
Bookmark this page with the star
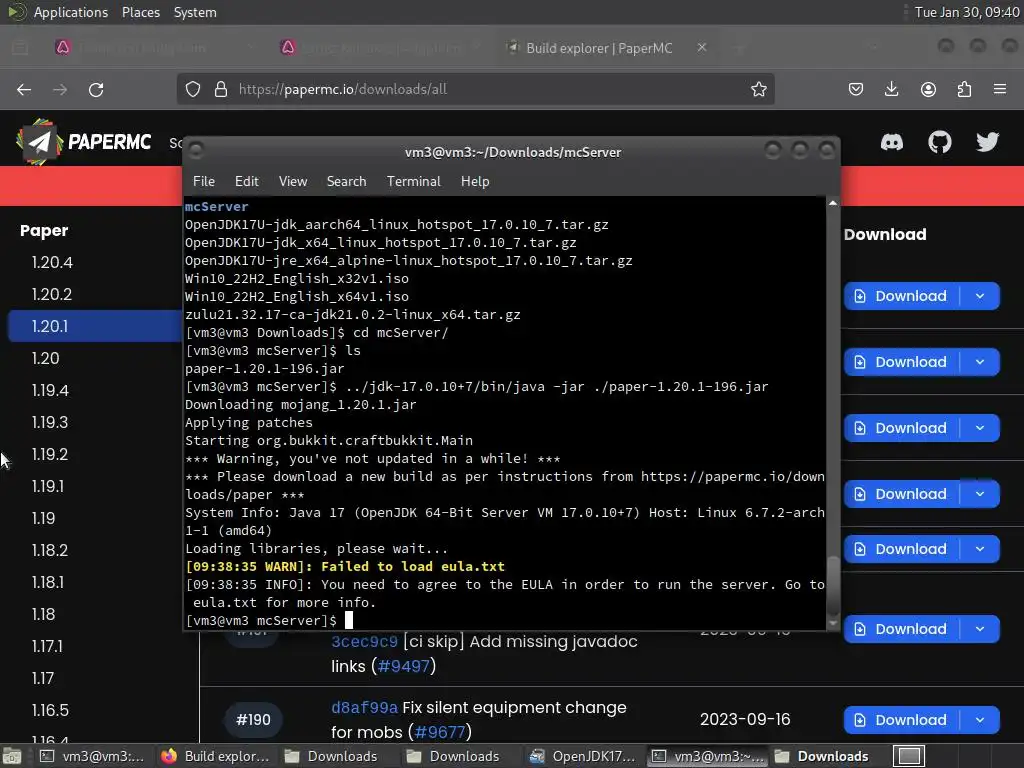coord(758,89)
